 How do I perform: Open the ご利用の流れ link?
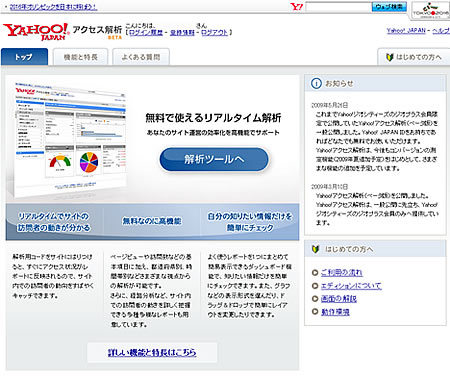click(342, 272)
